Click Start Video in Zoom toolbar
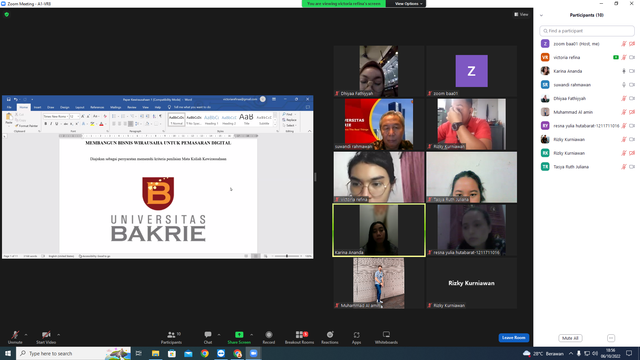640x360 pixels. (x=46, y=337)
